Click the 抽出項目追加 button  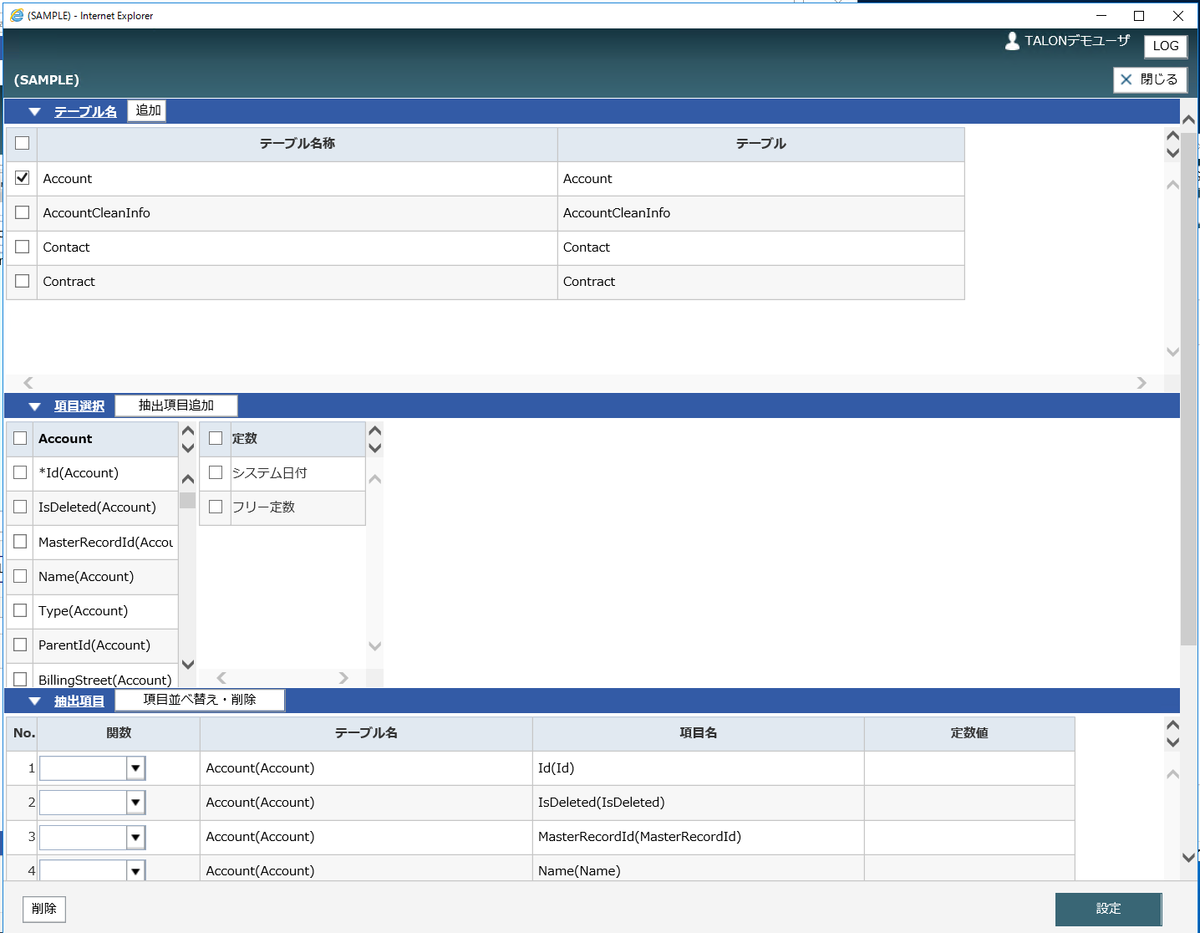pos(176,405)
